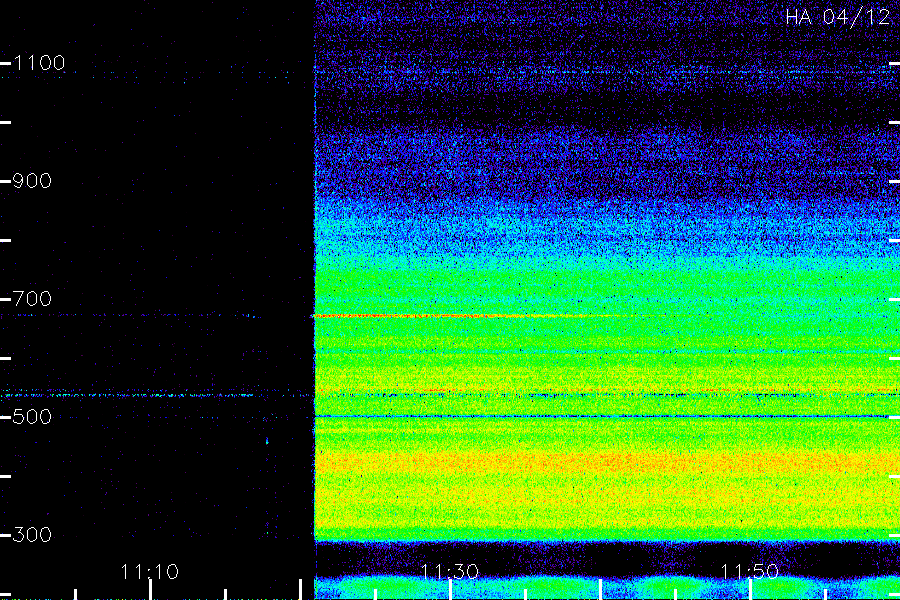
Task: Click the 11:10 time axis label
Action: point(149,572)
